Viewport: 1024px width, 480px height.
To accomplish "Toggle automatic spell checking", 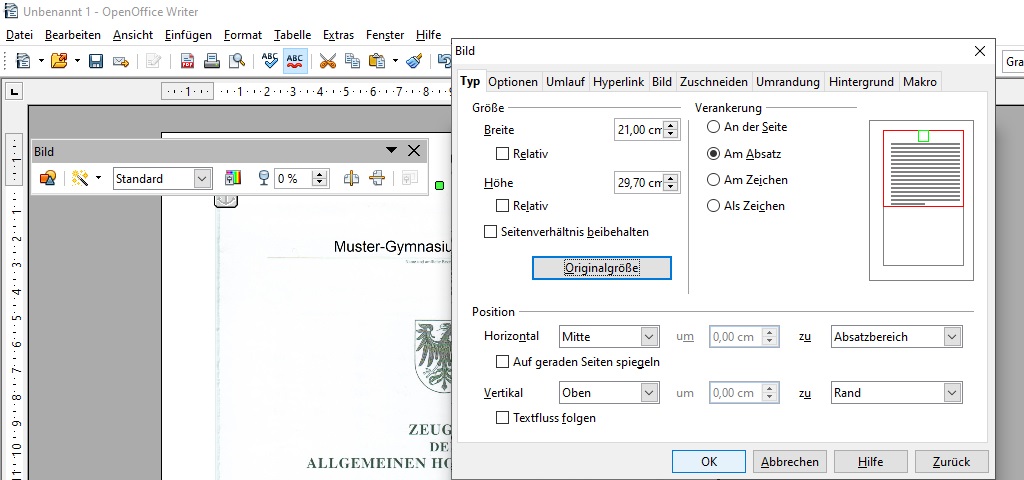I will tap(295, 61).
